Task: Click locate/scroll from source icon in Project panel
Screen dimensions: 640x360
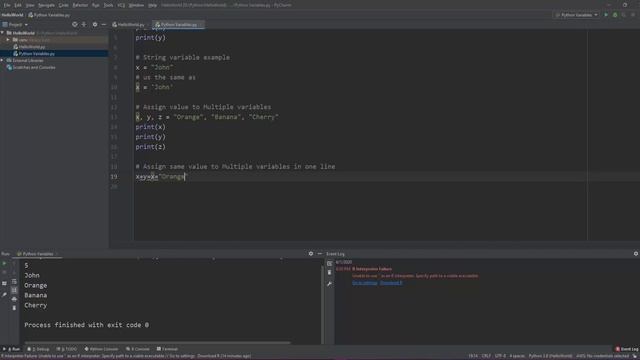Action: pos(74,24)
